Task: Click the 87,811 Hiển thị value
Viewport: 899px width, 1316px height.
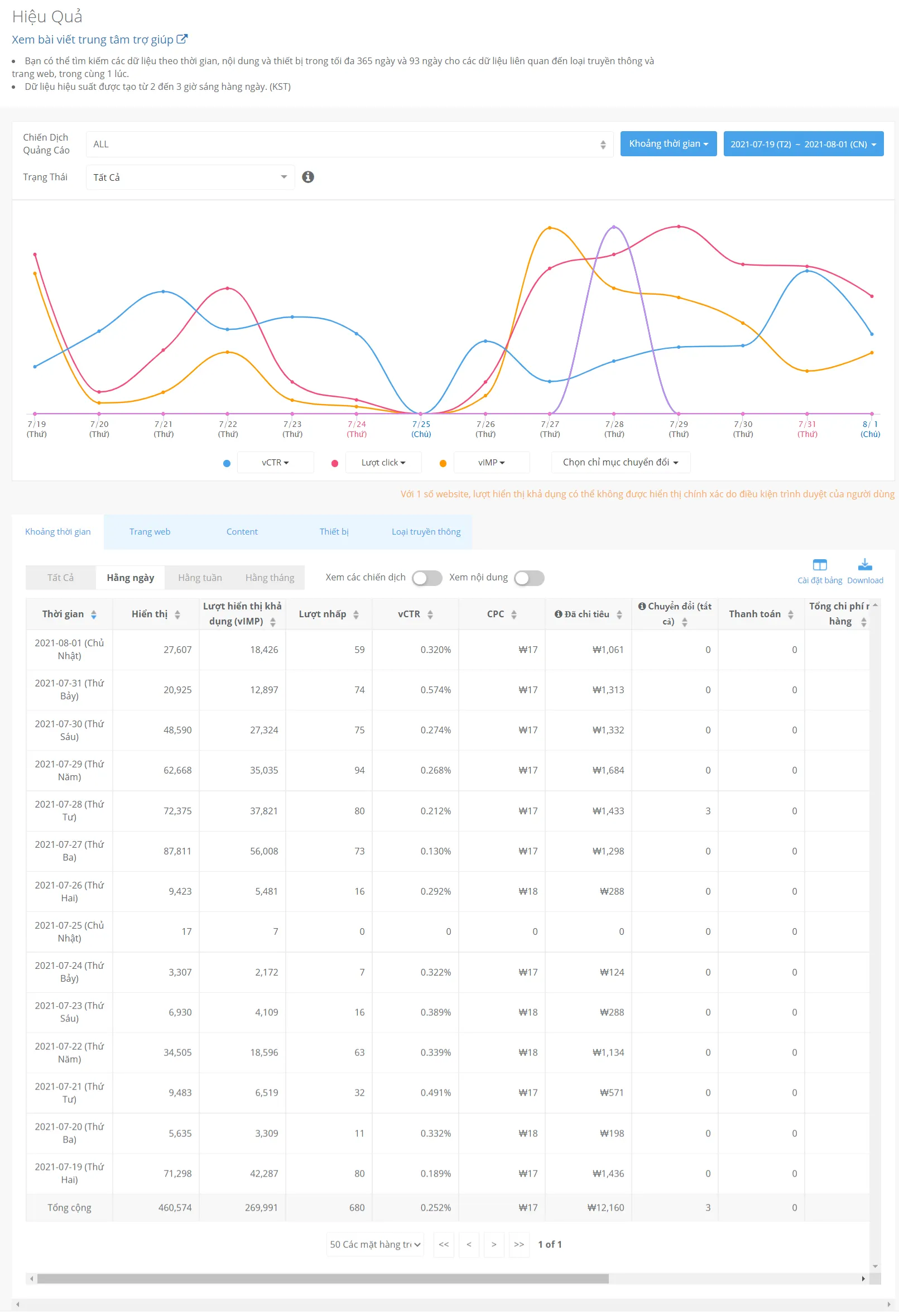Action: 177,852
